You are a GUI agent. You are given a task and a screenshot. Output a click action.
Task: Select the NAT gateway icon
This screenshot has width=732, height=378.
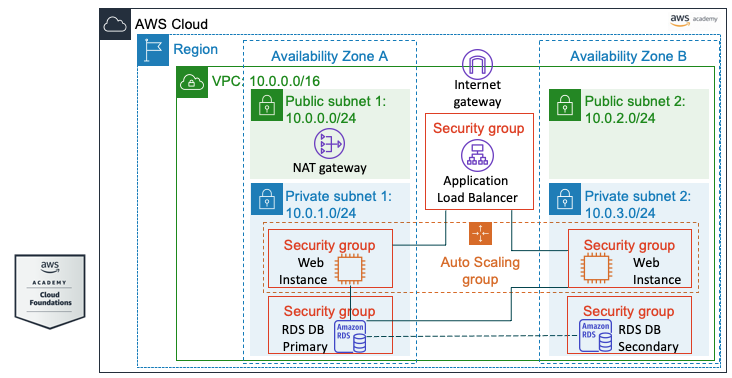[x=330, y=144]
